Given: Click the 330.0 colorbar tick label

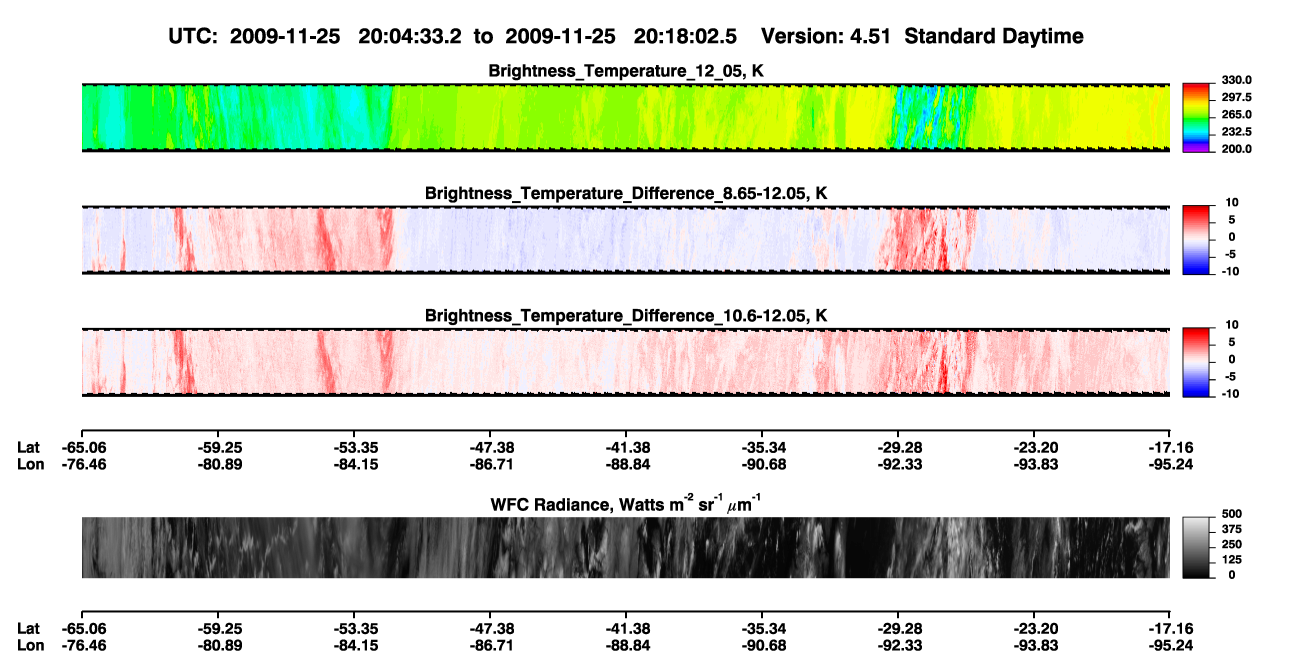Looking at the screenshot, I should [x=1238, y=81].
